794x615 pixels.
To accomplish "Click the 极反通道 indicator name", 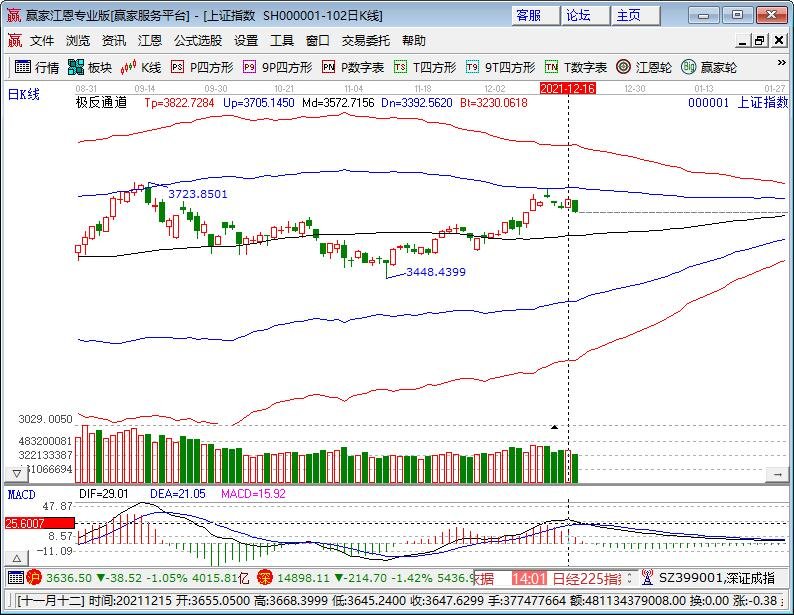I will point(101,103).
